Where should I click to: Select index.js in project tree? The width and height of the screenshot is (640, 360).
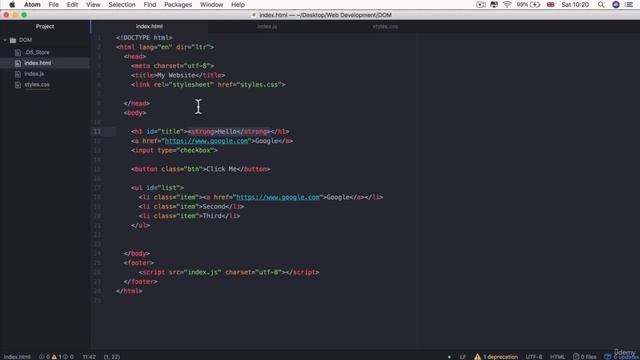[34, 74]
